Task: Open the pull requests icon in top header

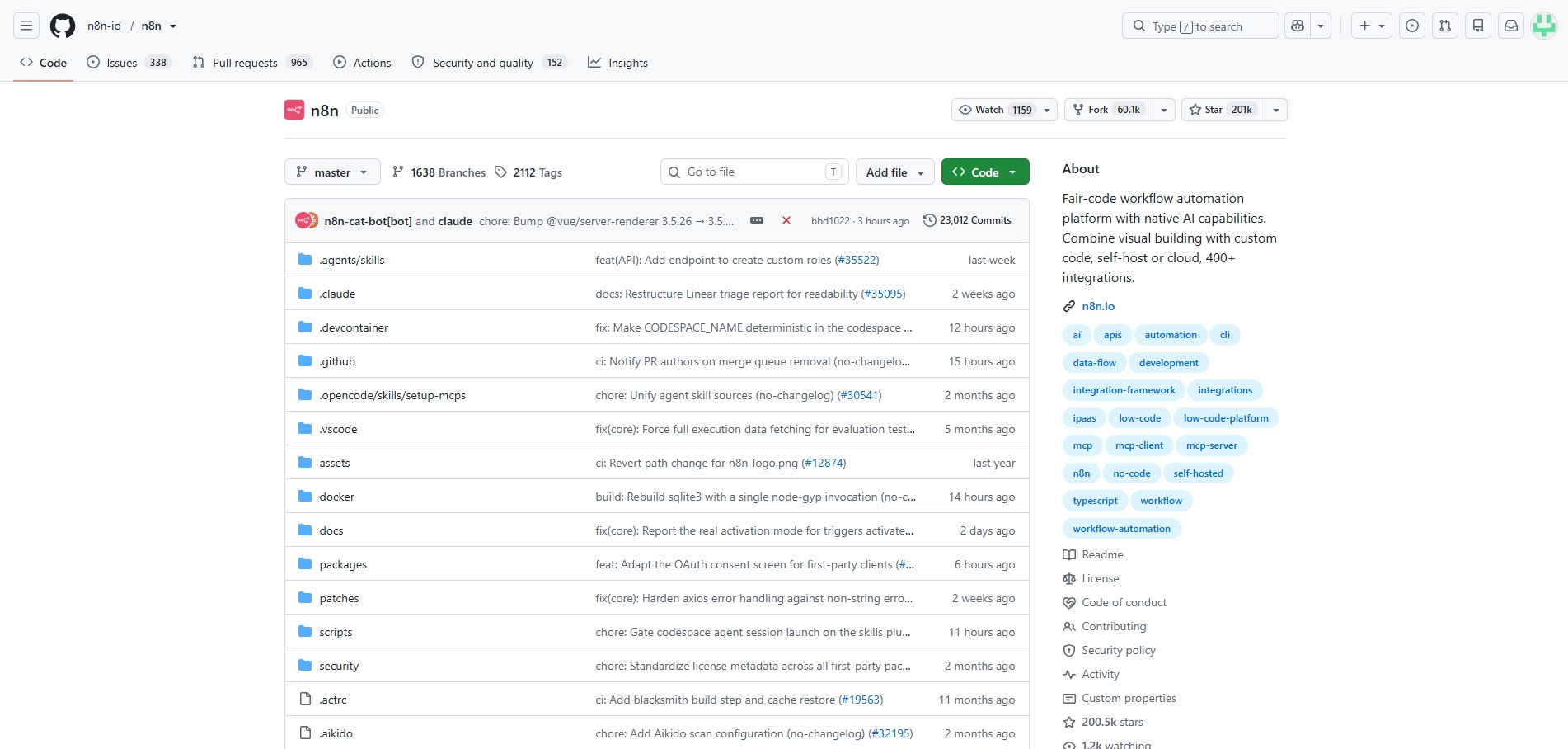Action: pos(1445,26)
